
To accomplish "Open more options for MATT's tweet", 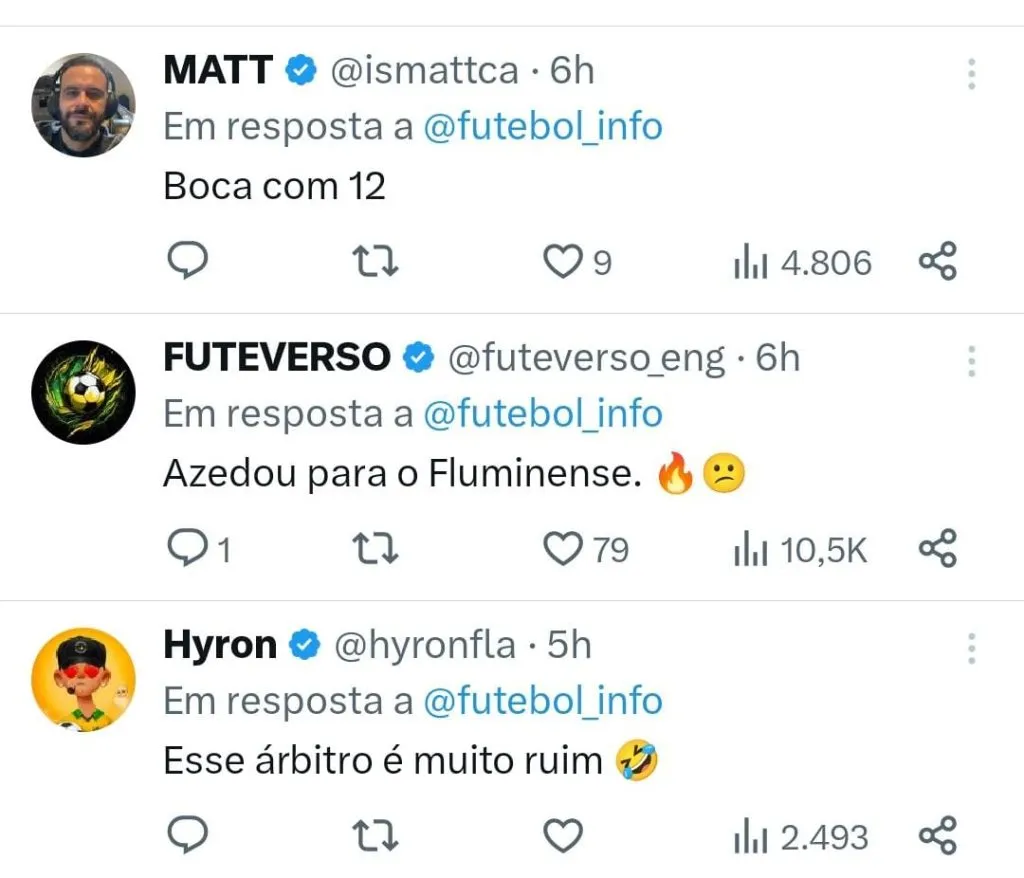I will (971, 74).
